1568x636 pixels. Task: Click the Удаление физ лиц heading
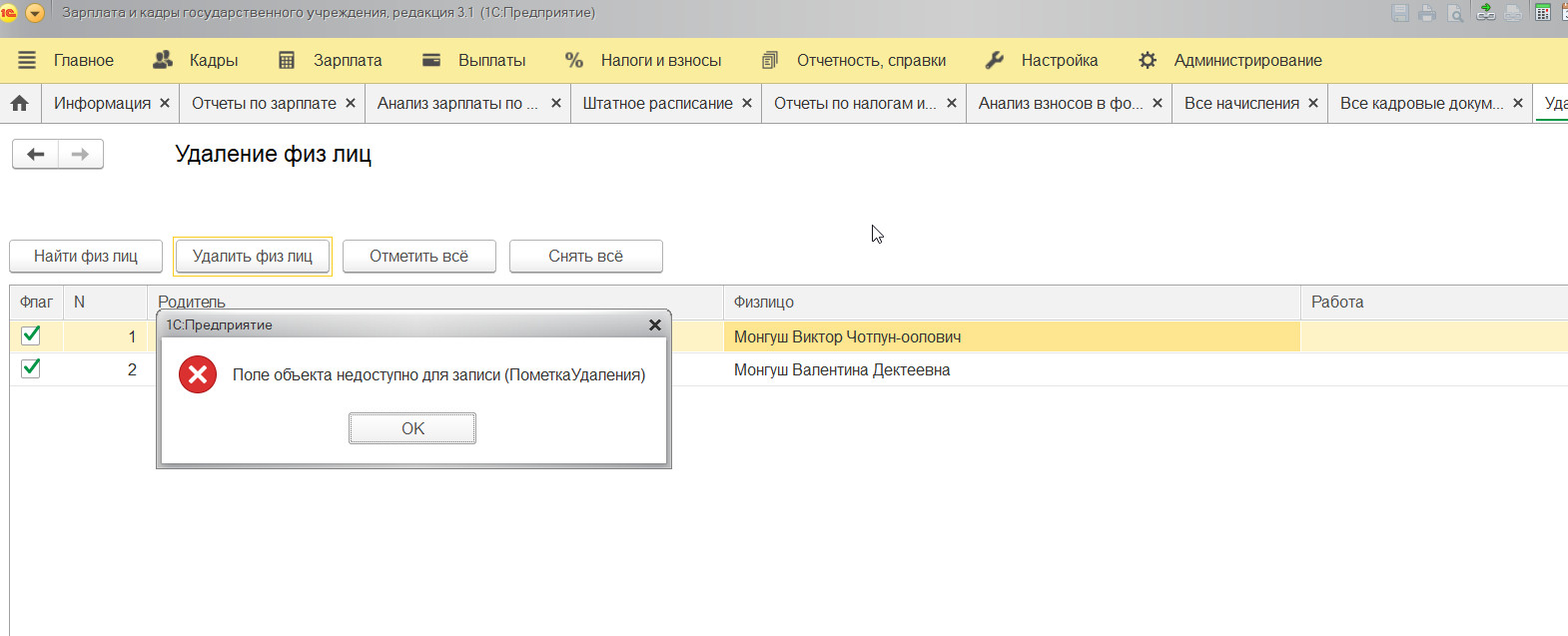[274, 154]
